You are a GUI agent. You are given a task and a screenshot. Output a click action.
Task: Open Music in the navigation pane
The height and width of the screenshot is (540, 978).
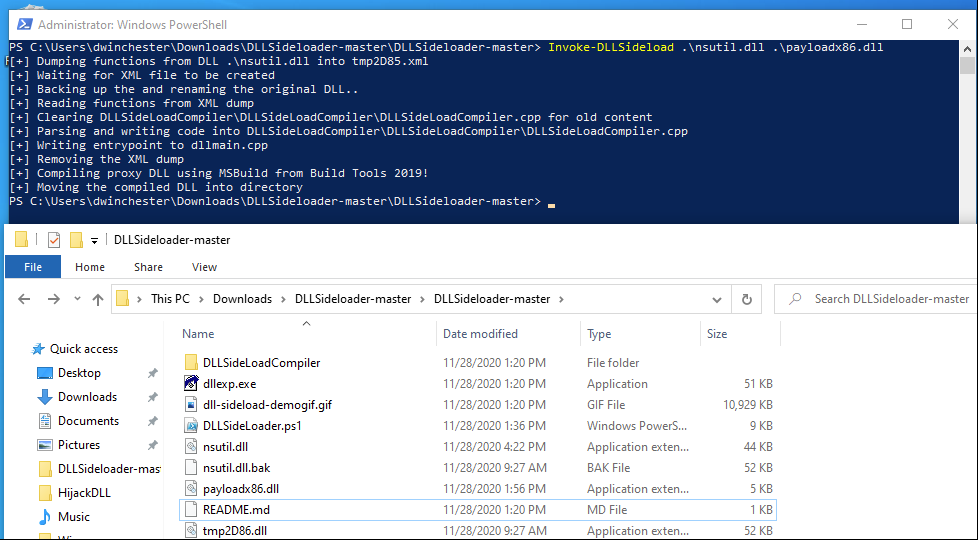[74, 517]
